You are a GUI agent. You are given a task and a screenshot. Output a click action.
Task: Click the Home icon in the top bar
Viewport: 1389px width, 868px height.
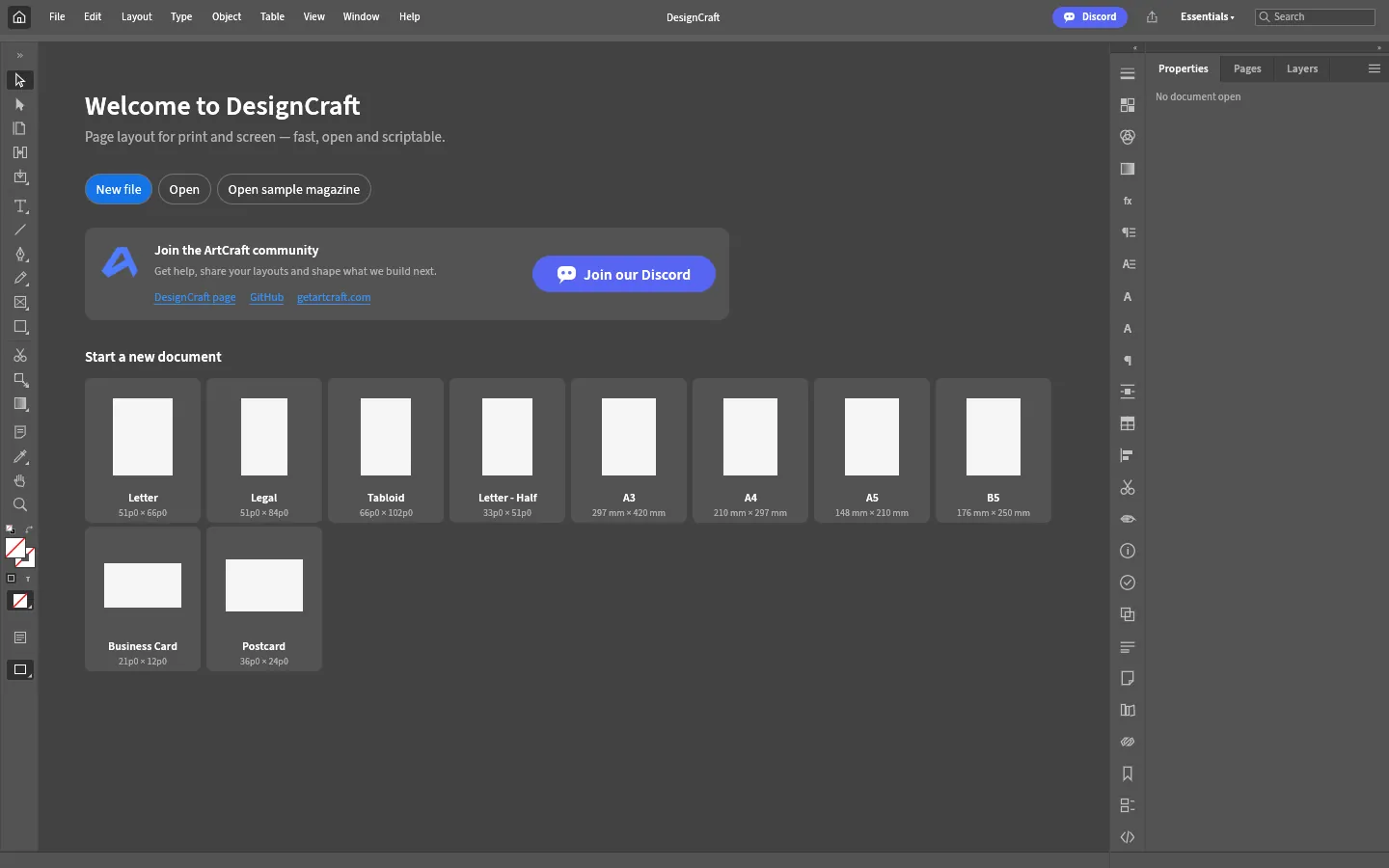[19, 16]
